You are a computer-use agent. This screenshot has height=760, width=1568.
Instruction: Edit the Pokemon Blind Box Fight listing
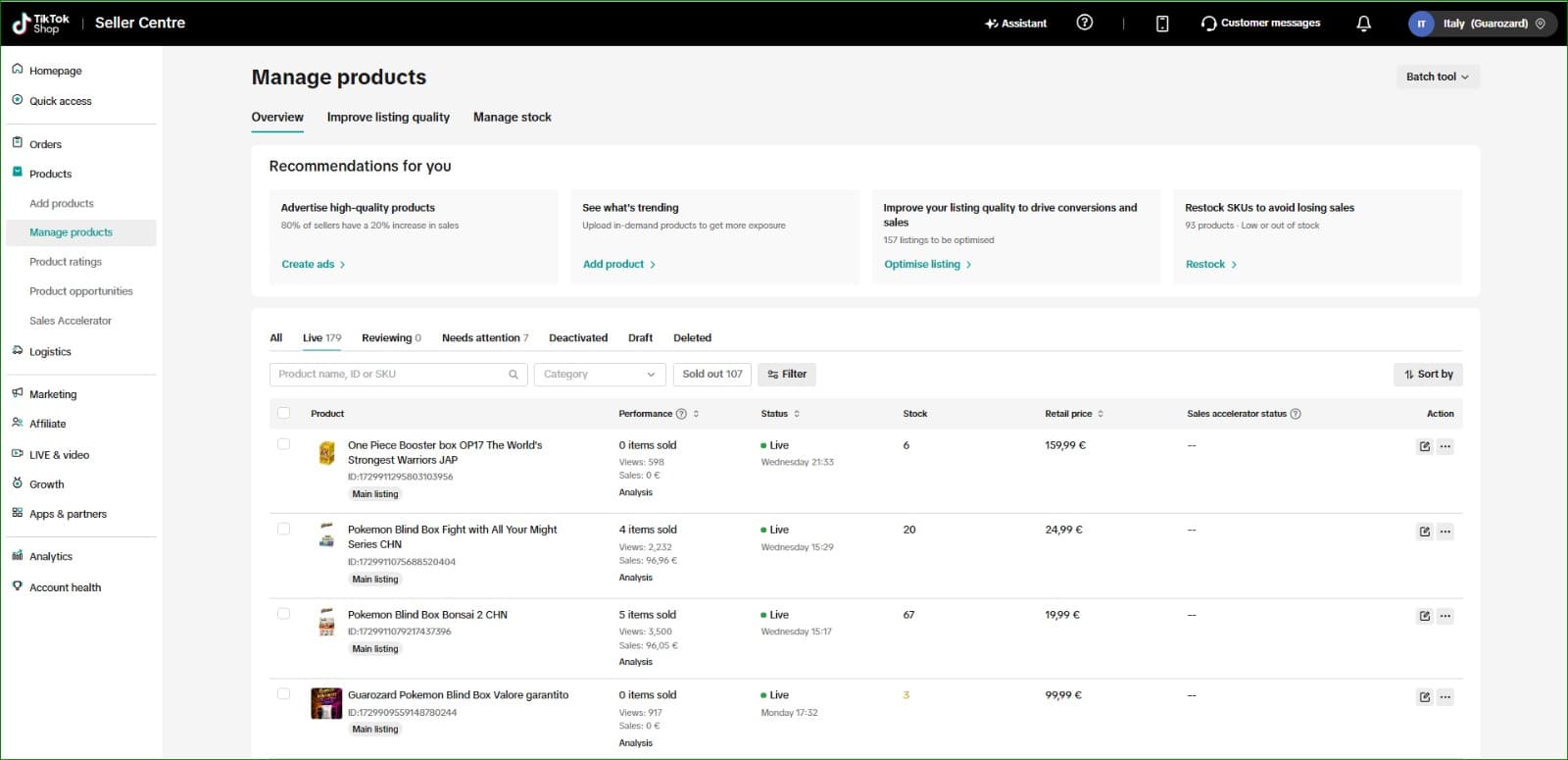(1424, 532)
